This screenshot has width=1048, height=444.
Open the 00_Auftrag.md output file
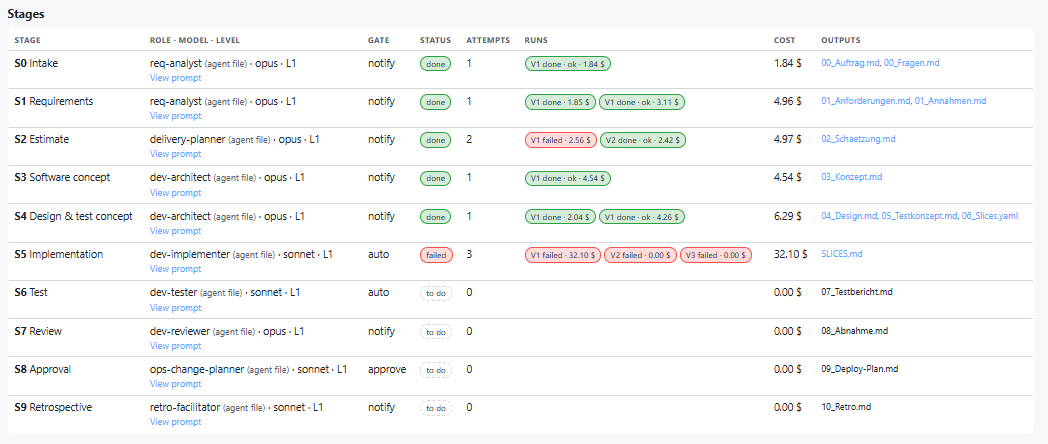[850, 63]
